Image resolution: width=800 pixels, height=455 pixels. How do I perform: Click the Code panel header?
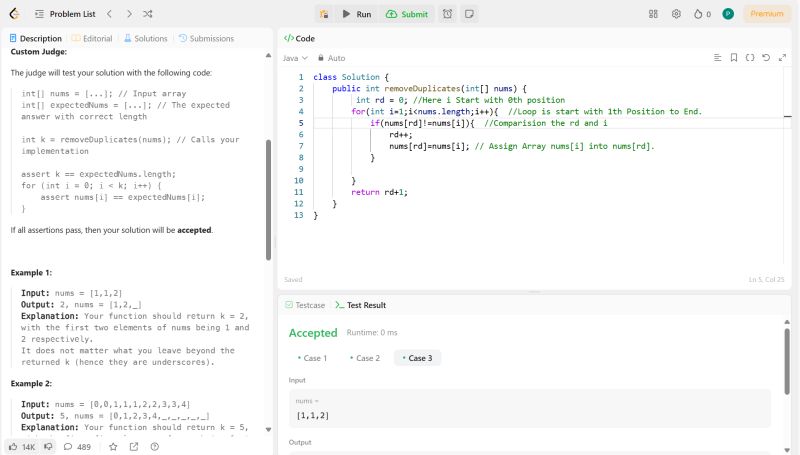[299, 38]
